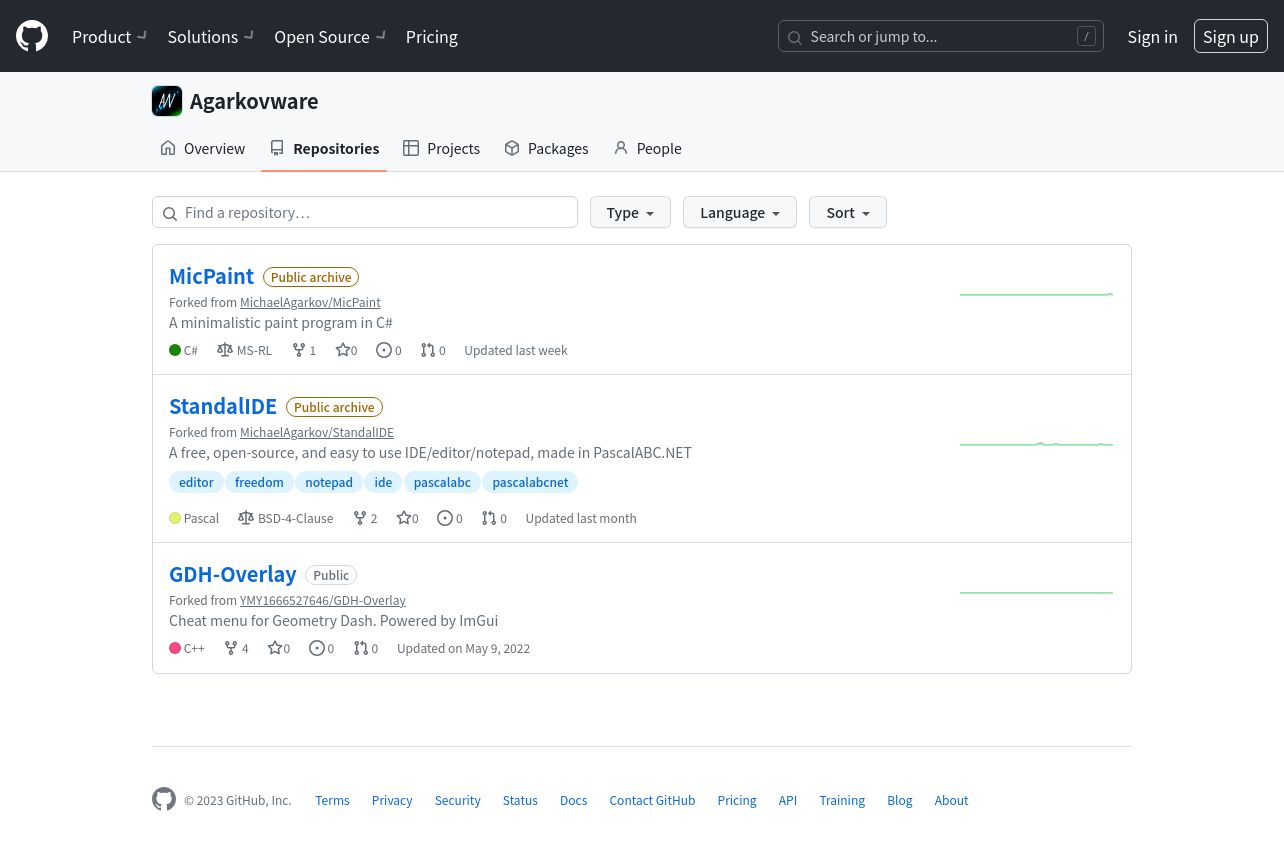
Task: Click the GitHub logo in the footer
Action: (164, 799)
